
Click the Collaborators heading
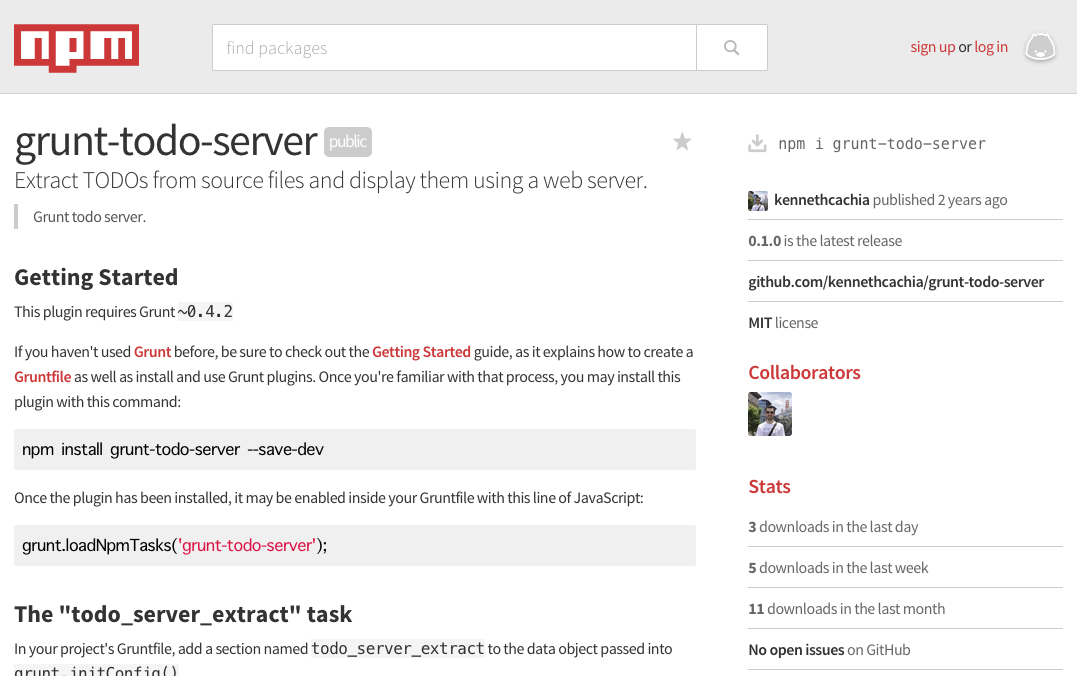click(x=804, y=372)
